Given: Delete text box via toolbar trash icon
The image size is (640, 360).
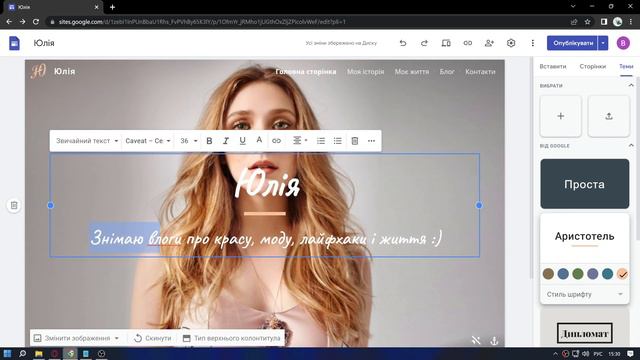Looking at the screenshot, I should tap(355, 141).
